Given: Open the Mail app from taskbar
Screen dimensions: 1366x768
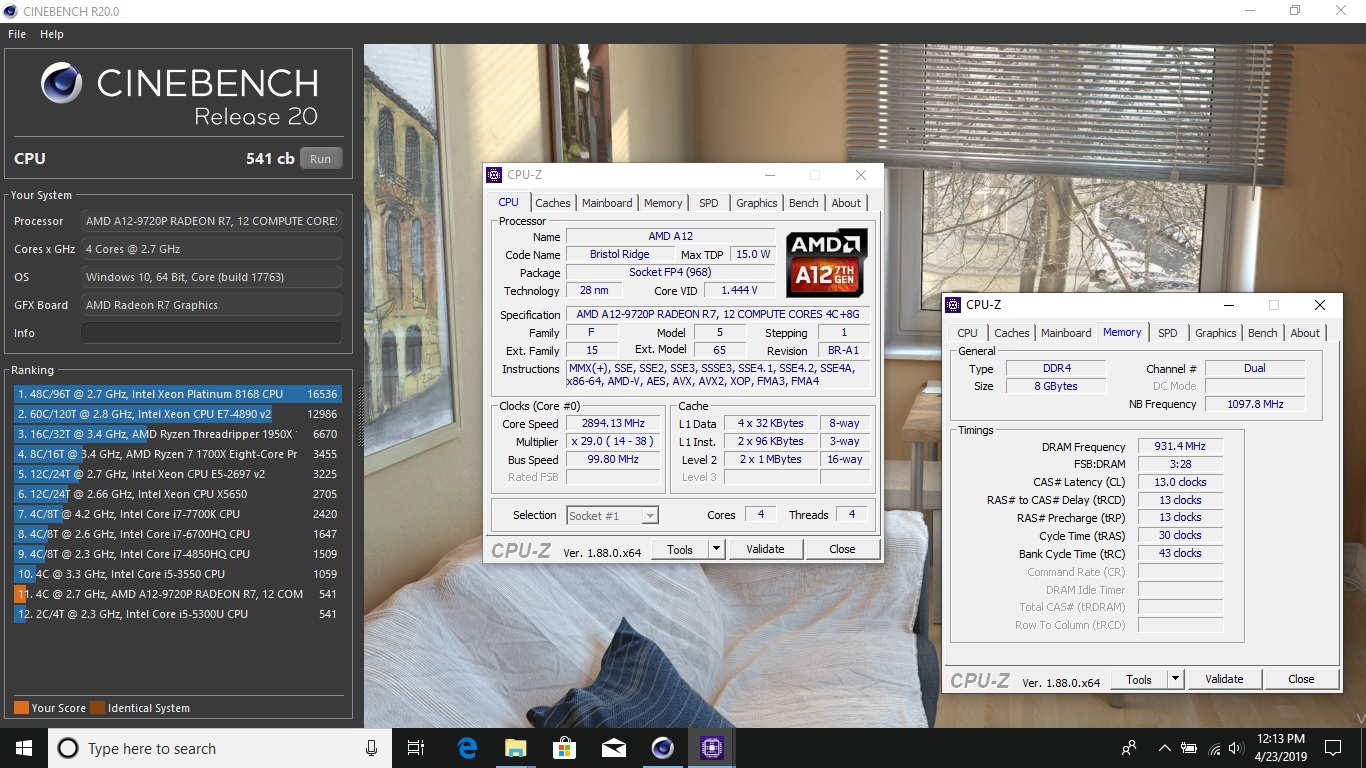Looking at the screenshot, I should pyautogui.click(x=613, y=748).
